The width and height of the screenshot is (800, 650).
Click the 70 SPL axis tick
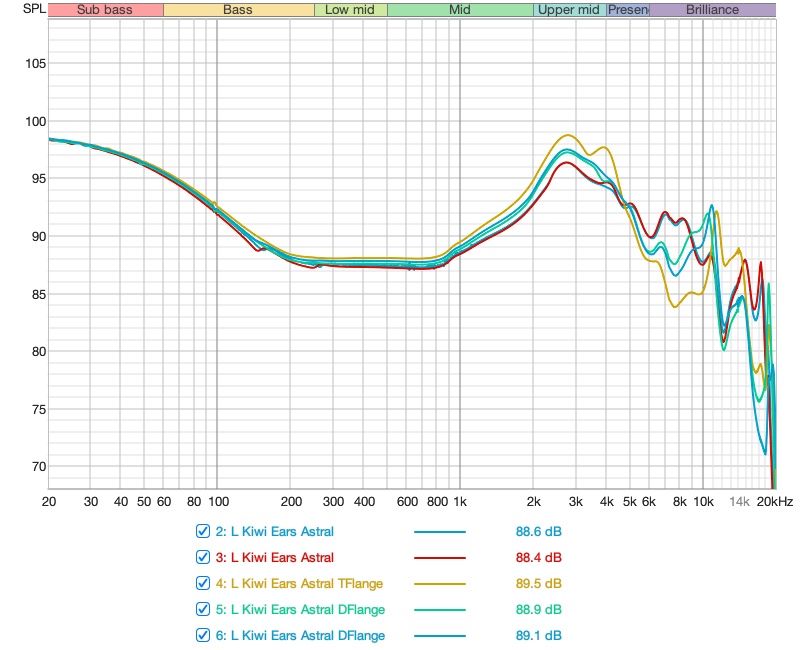coord(39,466)
